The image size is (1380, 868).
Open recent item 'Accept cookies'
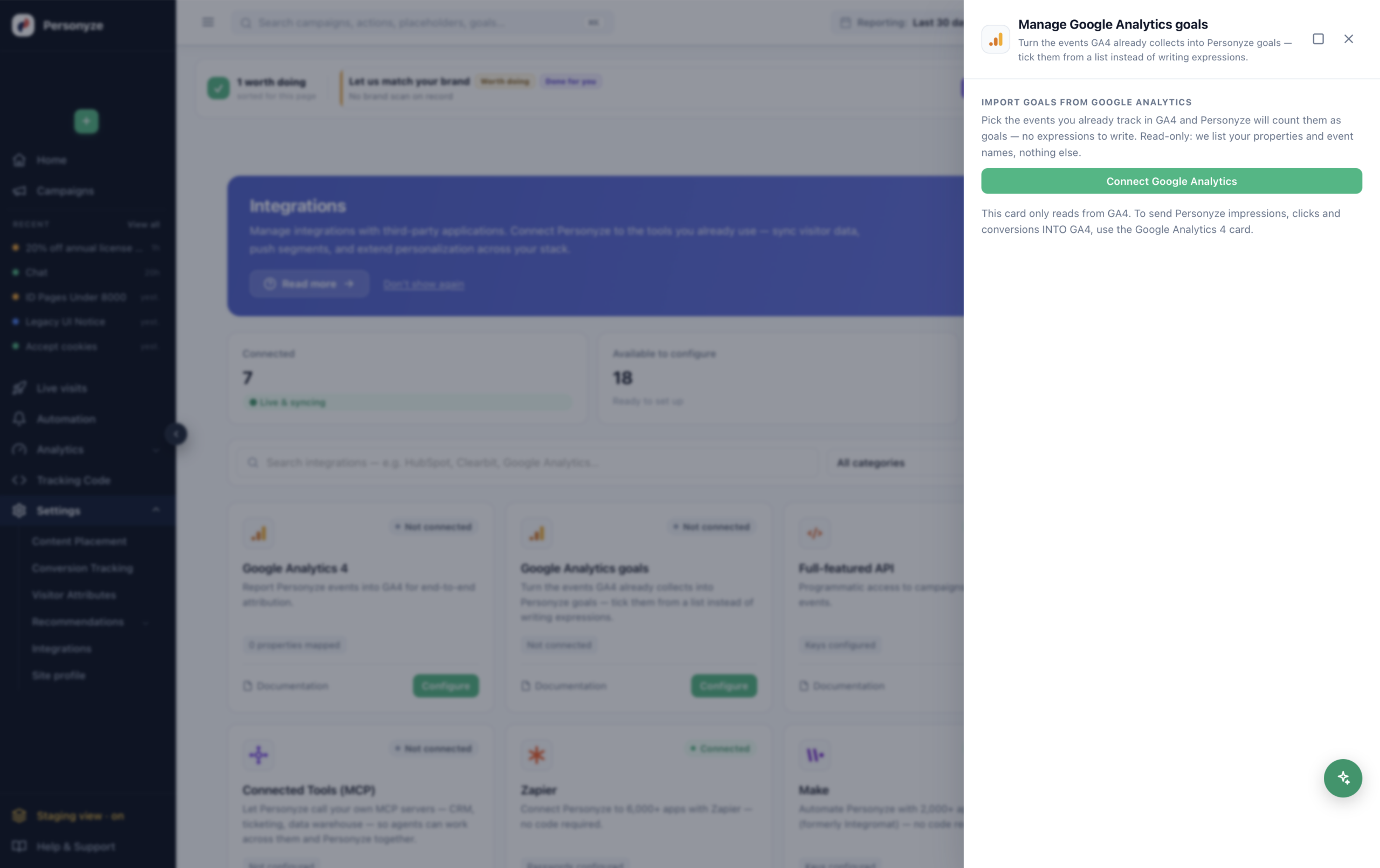(x=86, y=346)
